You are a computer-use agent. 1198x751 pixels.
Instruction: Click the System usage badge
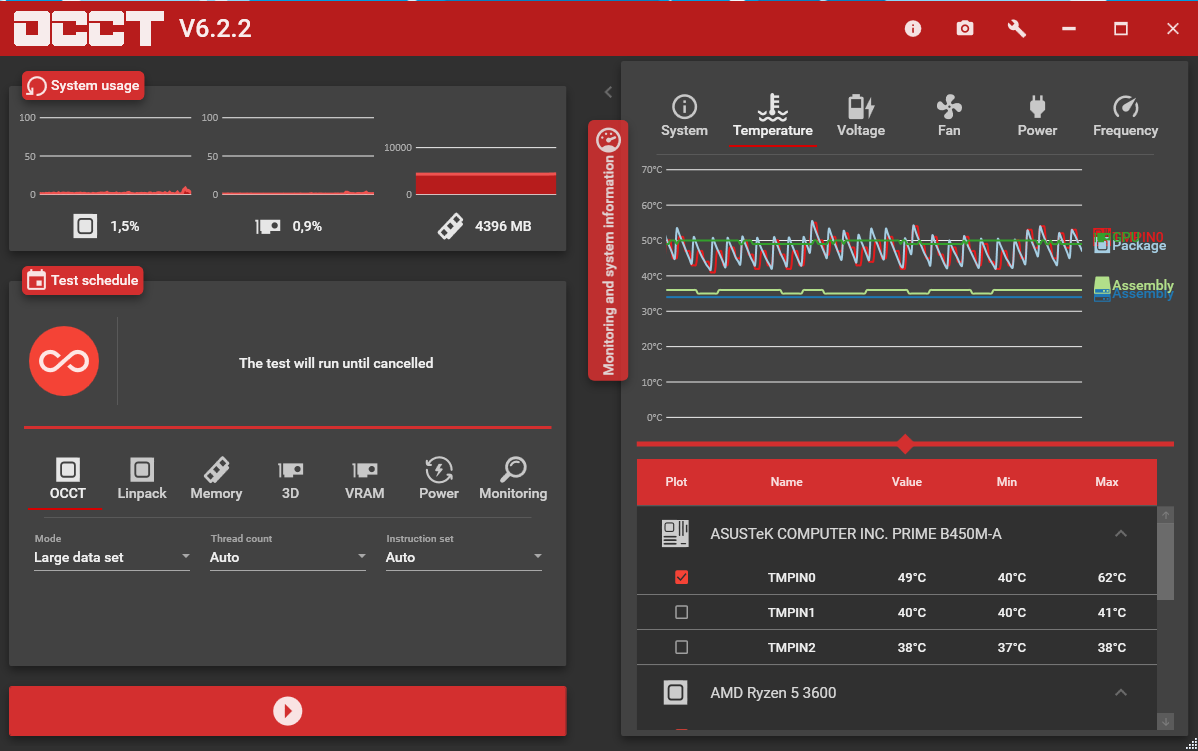coord(83,86)
